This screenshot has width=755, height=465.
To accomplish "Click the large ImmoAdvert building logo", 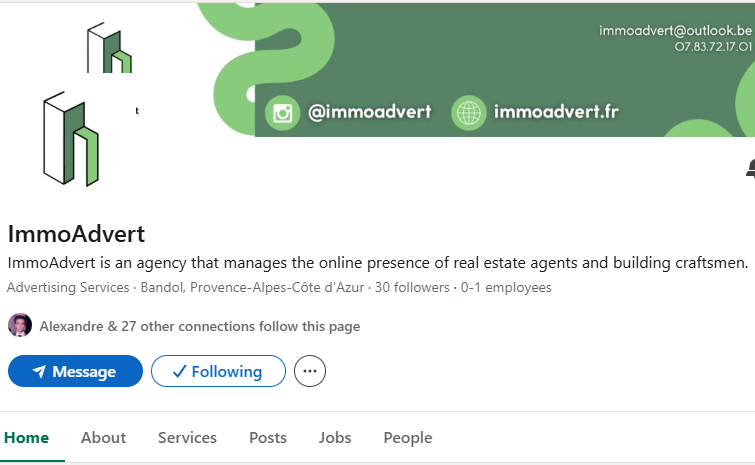I will pos(71,138).
